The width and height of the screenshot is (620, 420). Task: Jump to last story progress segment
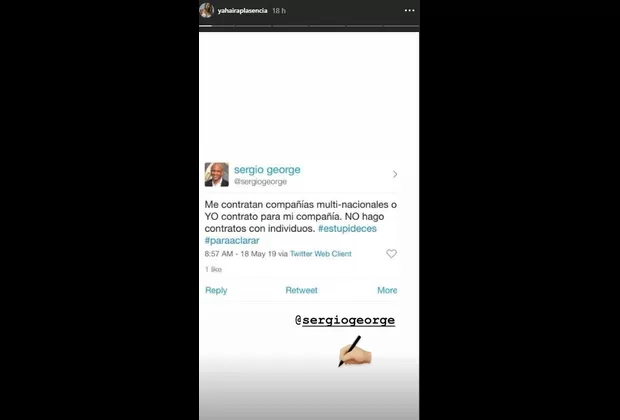(401, 26)
